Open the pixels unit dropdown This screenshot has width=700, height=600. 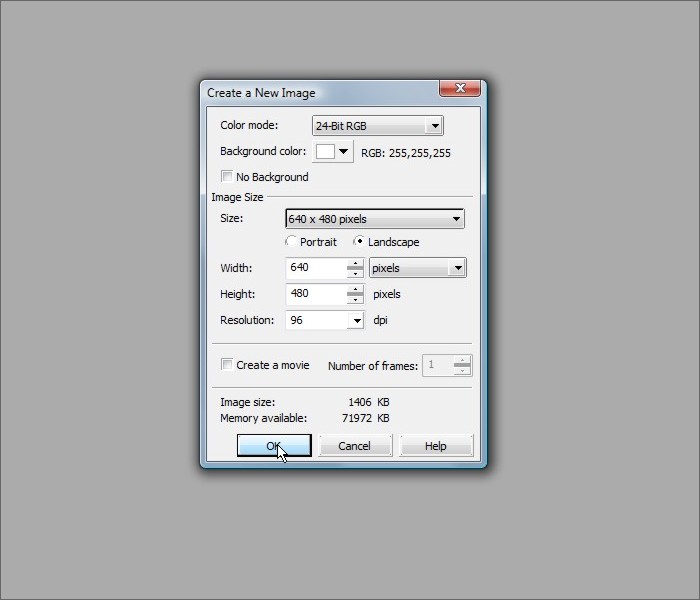(417, 268)
